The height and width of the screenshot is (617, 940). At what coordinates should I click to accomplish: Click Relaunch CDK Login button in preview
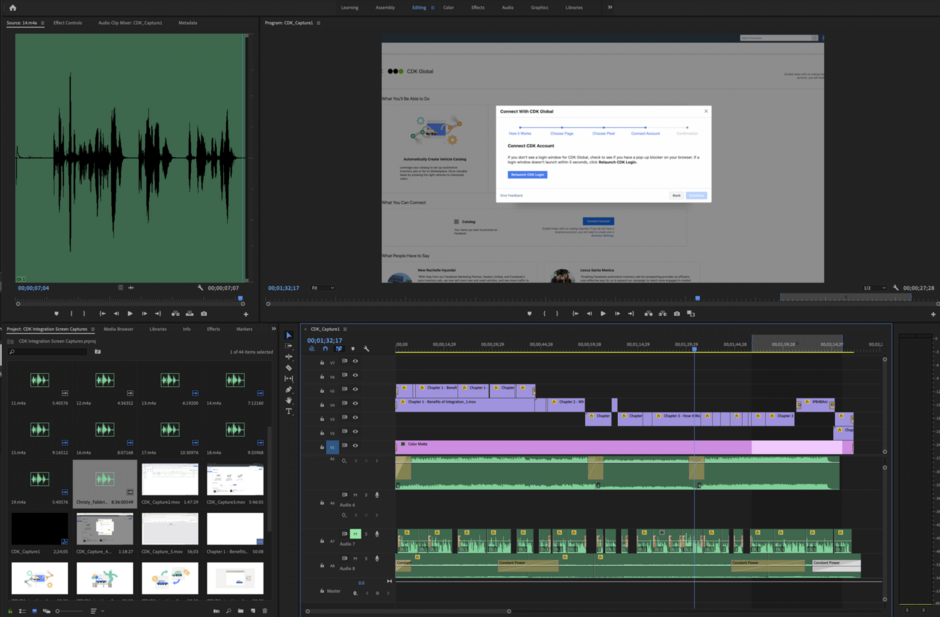528,174
